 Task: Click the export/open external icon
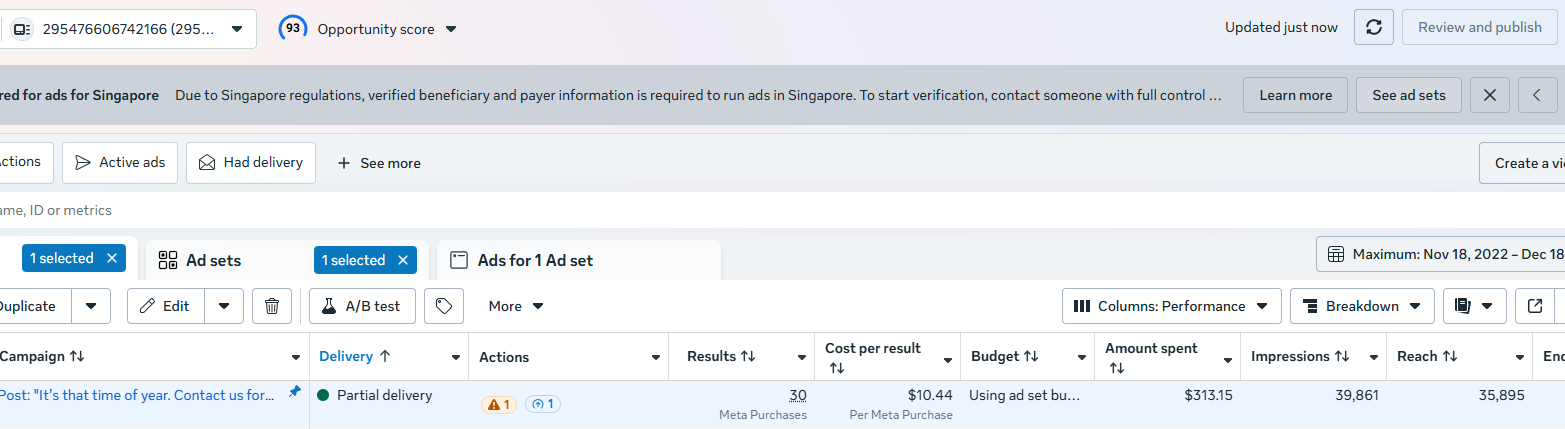[1534, 306]
